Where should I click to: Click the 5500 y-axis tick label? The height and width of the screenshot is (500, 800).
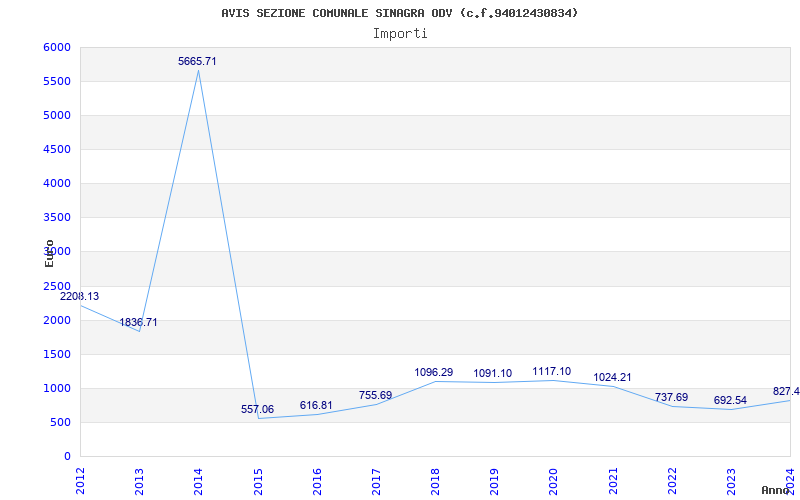click(x=57, y=82)
